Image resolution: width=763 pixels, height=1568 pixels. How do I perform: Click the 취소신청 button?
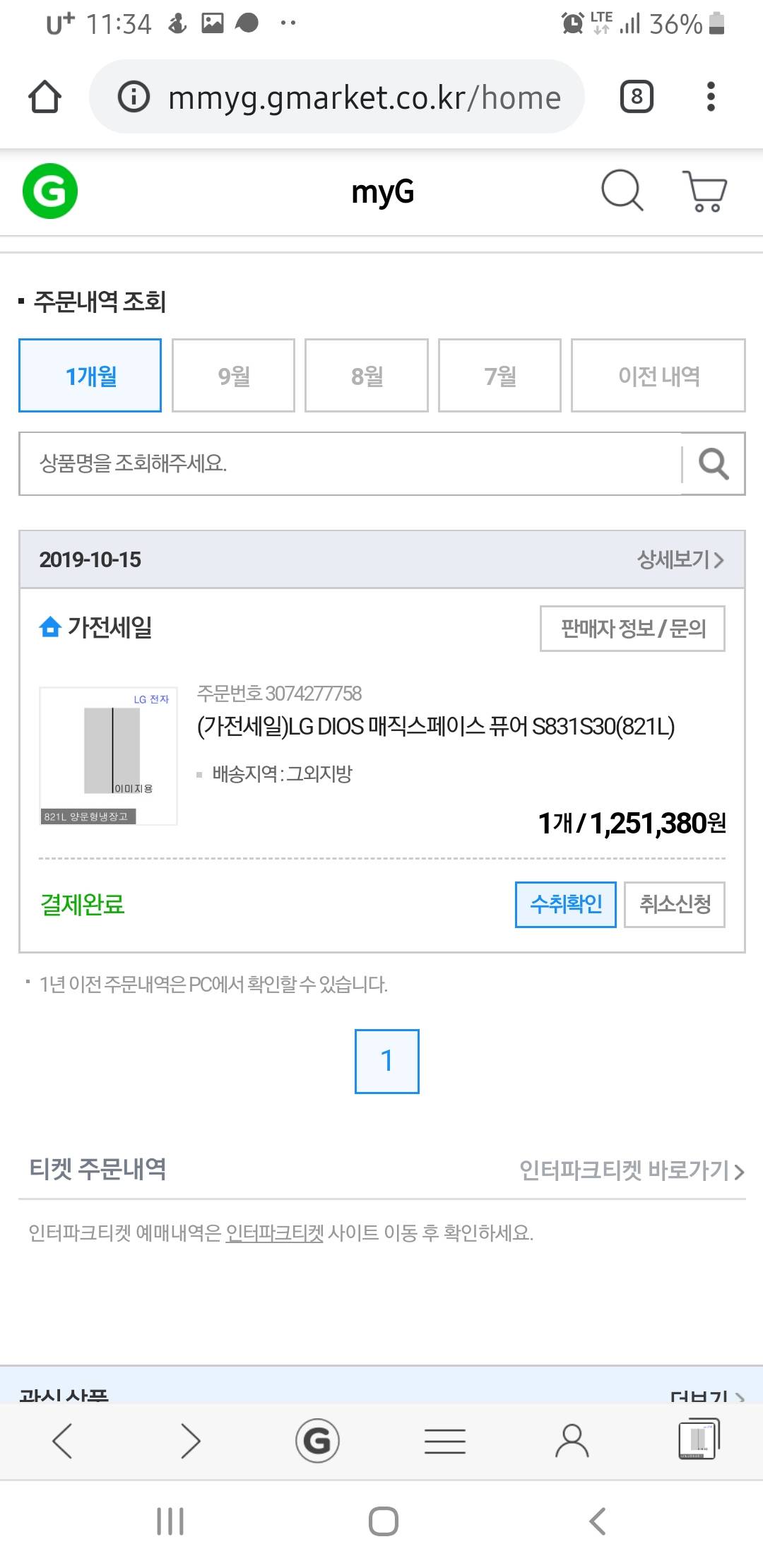tap(675, 904)
